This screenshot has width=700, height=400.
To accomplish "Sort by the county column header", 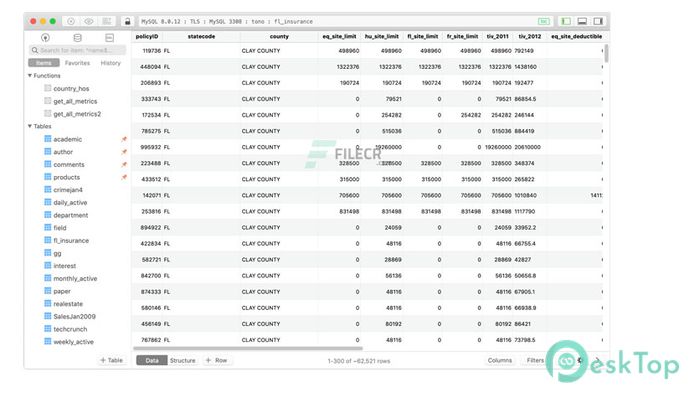I will 279,37.
